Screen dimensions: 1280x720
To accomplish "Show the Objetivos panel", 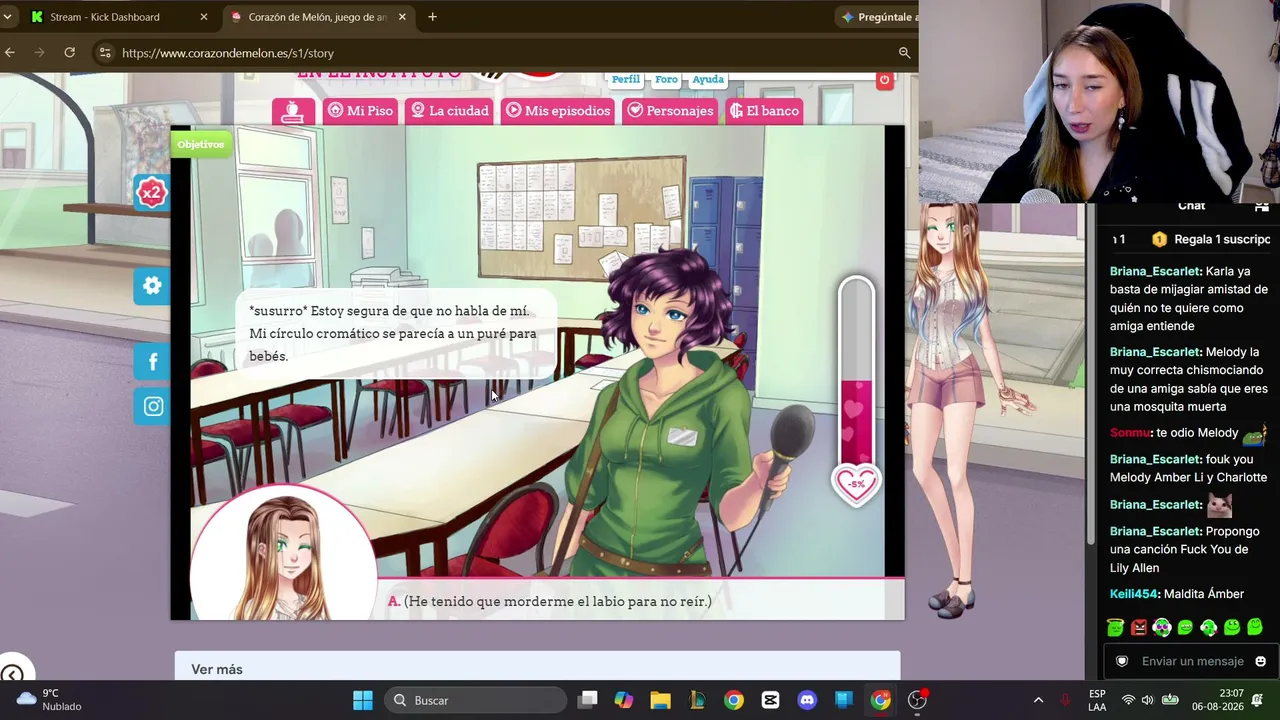I will (x=201, y=144).
